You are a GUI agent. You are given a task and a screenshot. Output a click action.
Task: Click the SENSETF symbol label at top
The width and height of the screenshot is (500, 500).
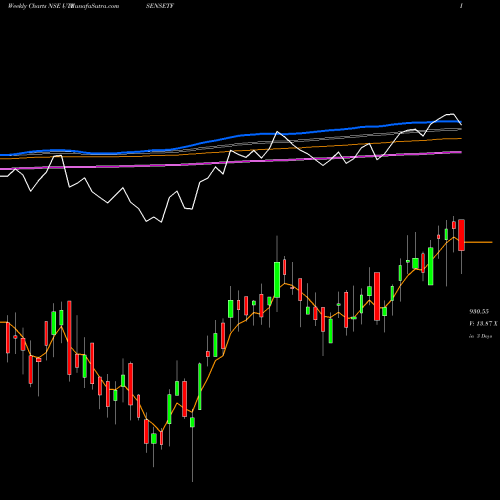(160, 6)
